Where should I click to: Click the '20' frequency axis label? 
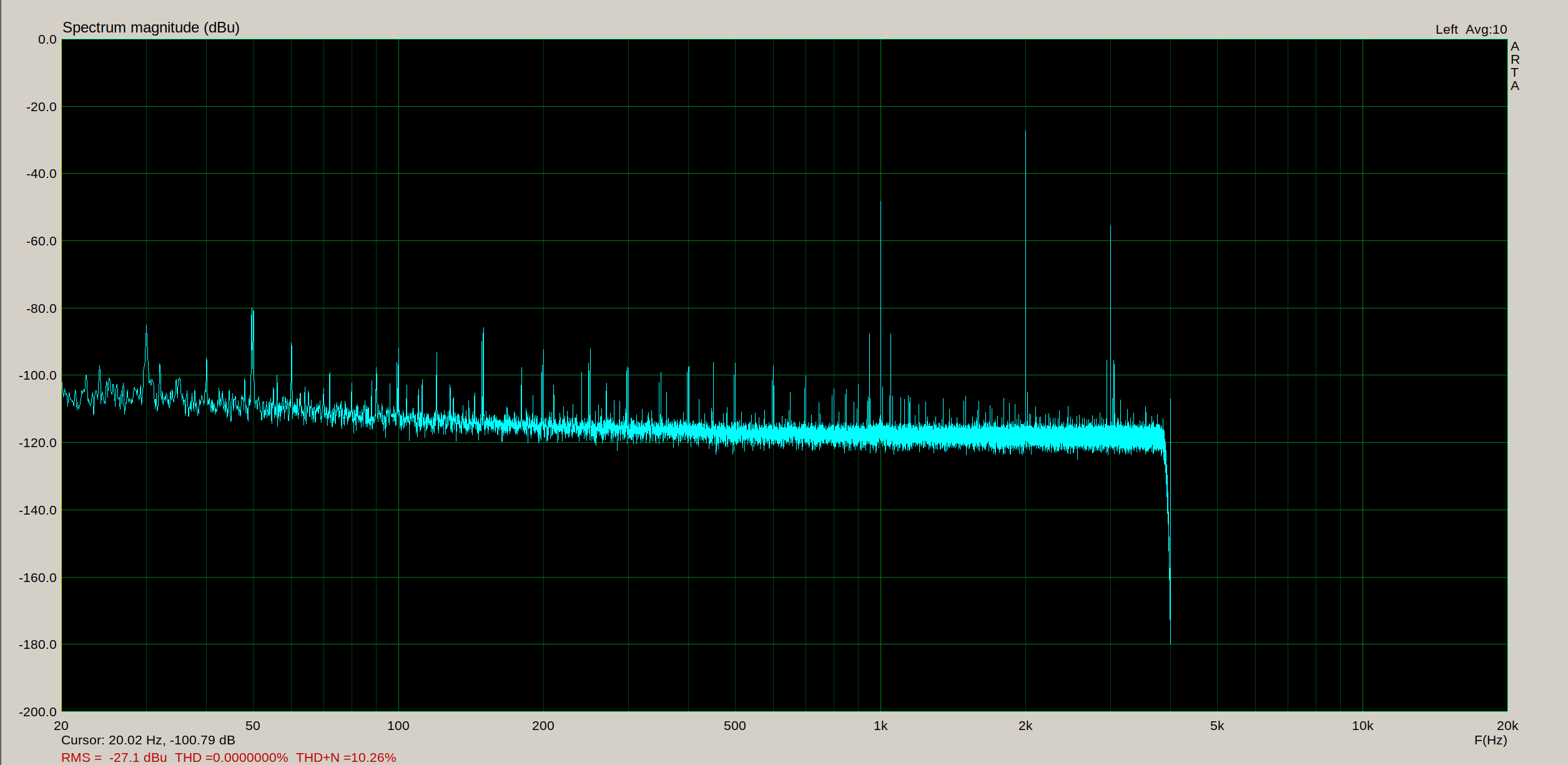tap(61, 726)
